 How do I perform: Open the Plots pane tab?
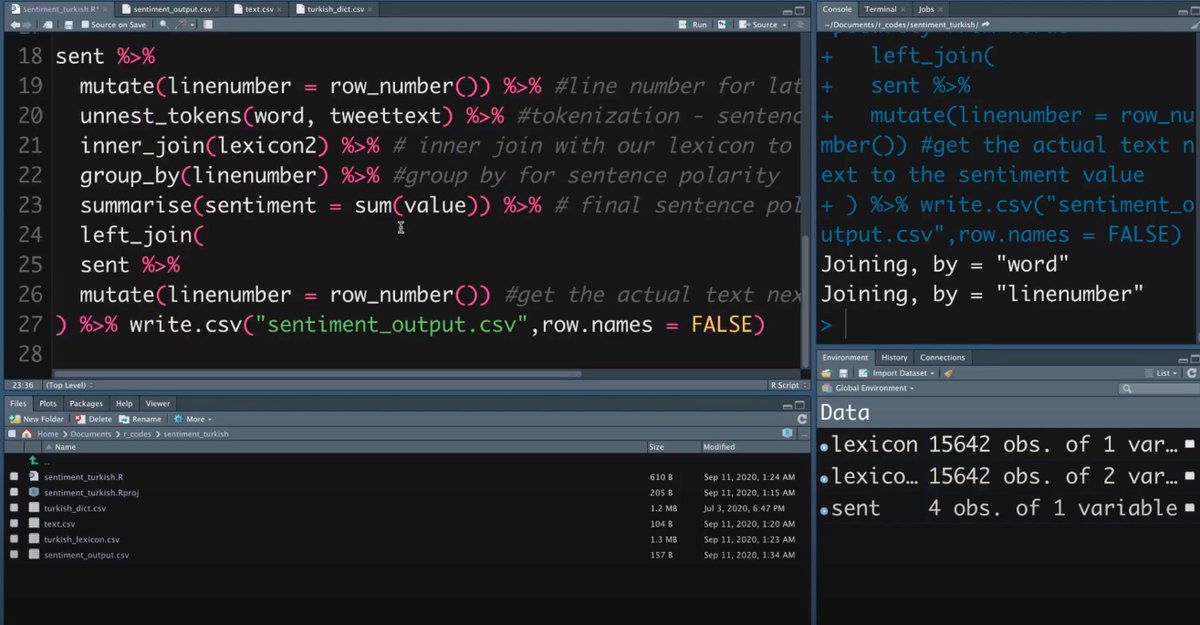pos(48,403)
